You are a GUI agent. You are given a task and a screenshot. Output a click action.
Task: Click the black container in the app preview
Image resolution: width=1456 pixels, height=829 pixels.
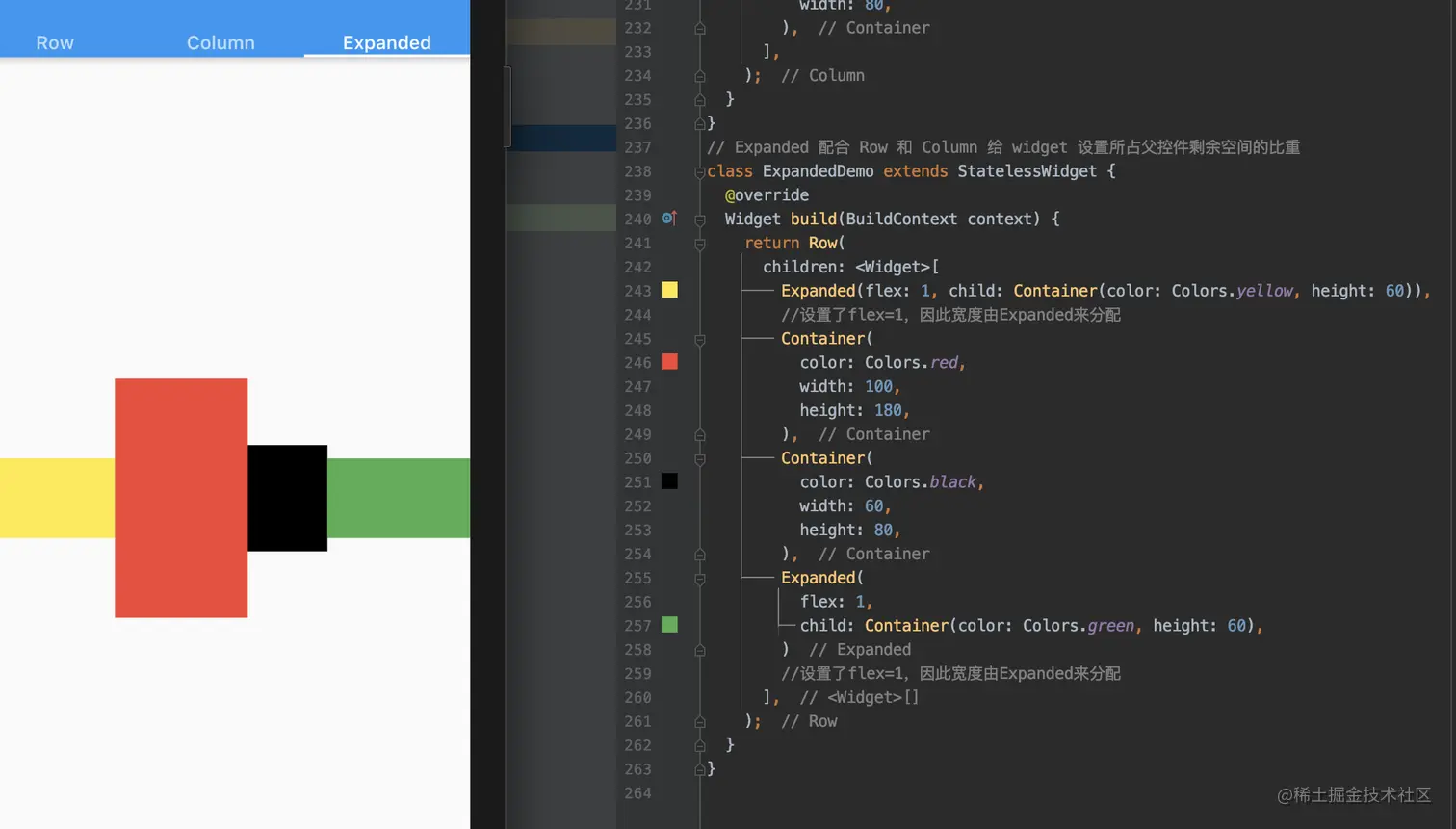(287, 498)
